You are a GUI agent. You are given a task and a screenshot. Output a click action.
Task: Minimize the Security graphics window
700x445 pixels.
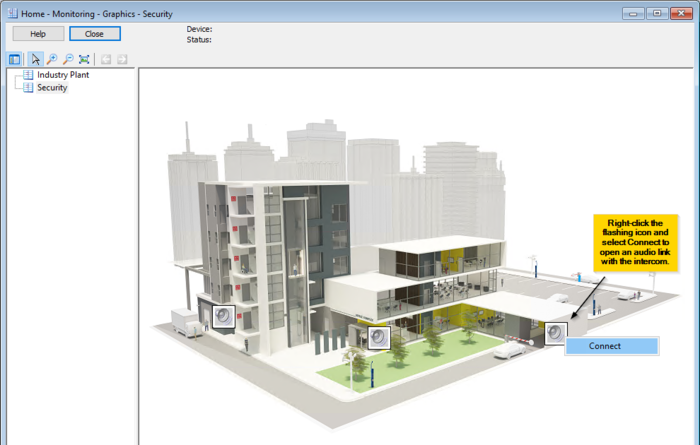633,13
